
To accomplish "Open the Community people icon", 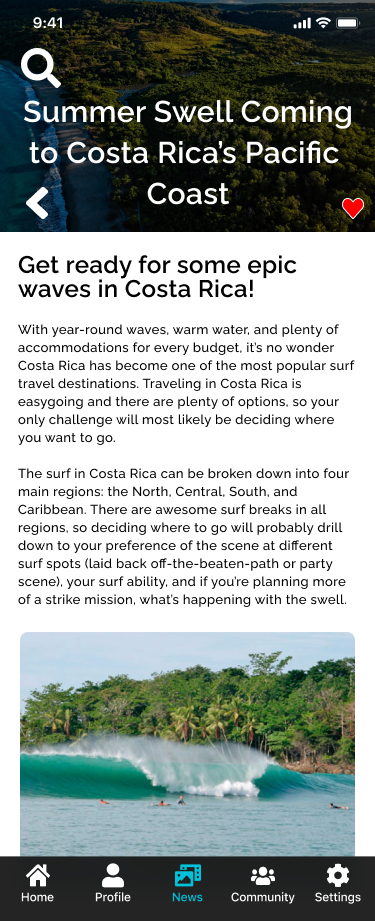I will pos(263,876).
